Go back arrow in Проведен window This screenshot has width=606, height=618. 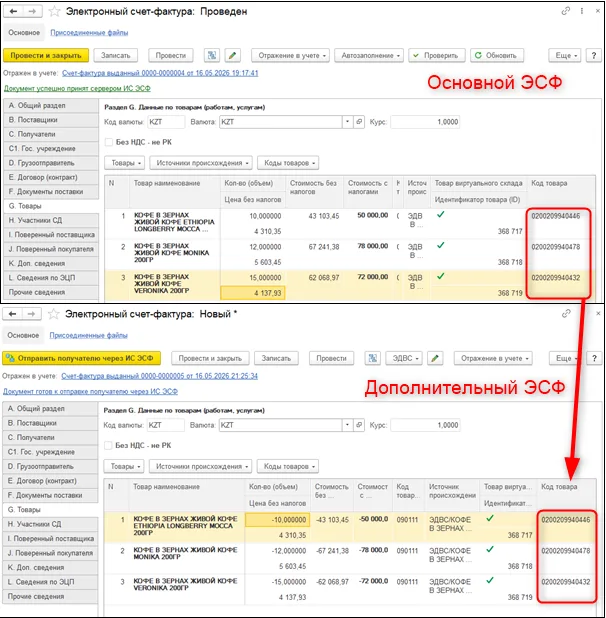[13, 11]
